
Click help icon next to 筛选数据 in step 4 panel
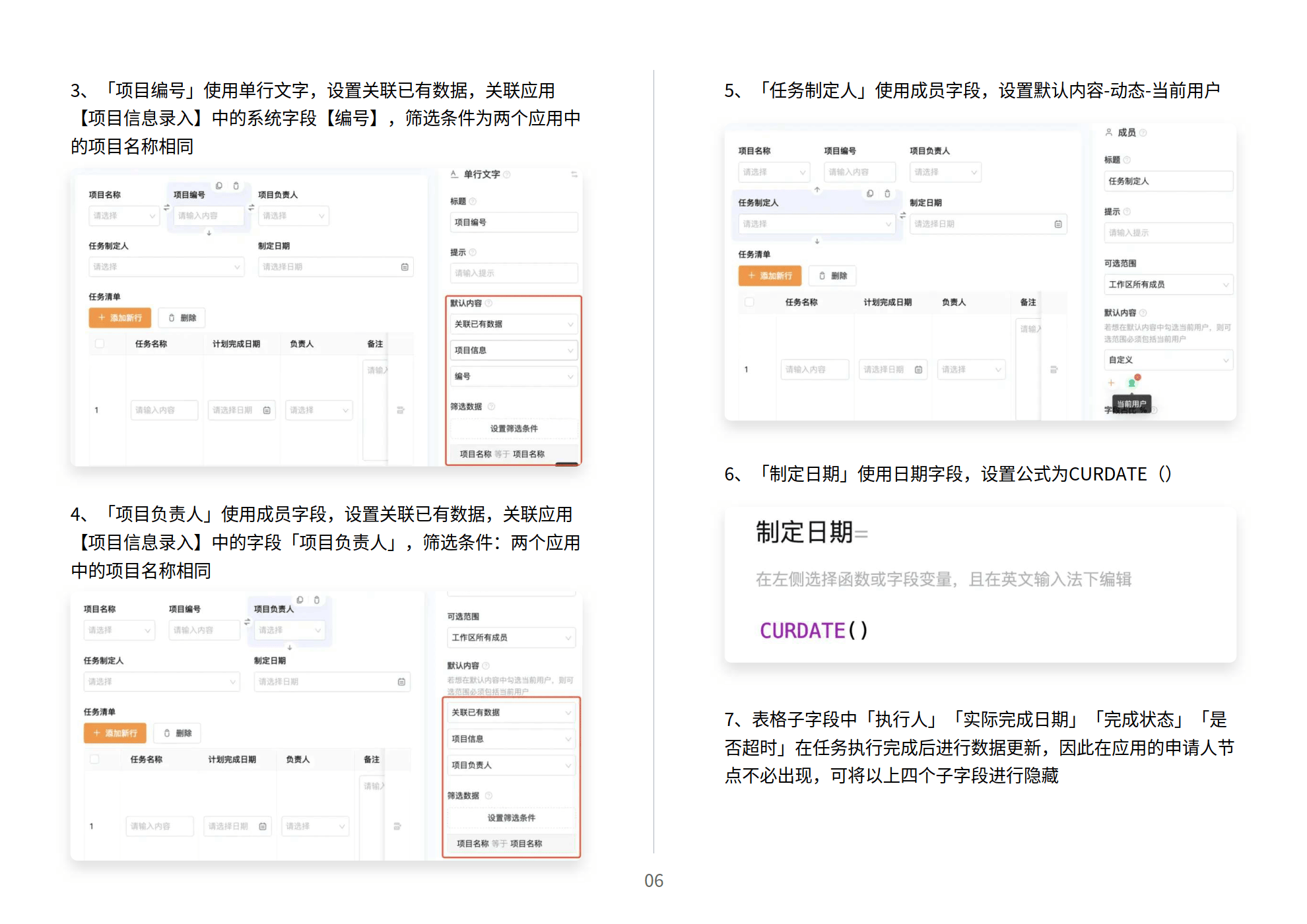[x=489, y=796]
